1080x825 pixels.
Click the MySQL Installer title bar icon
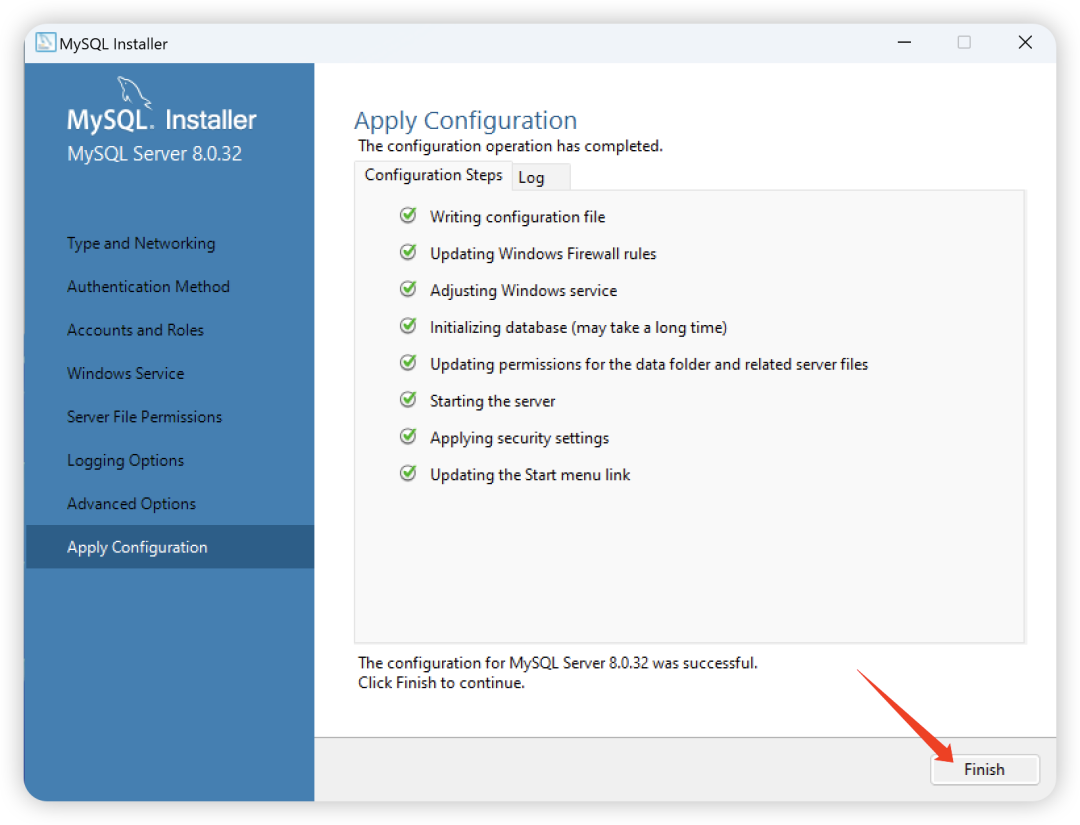(x=45, y=43)
